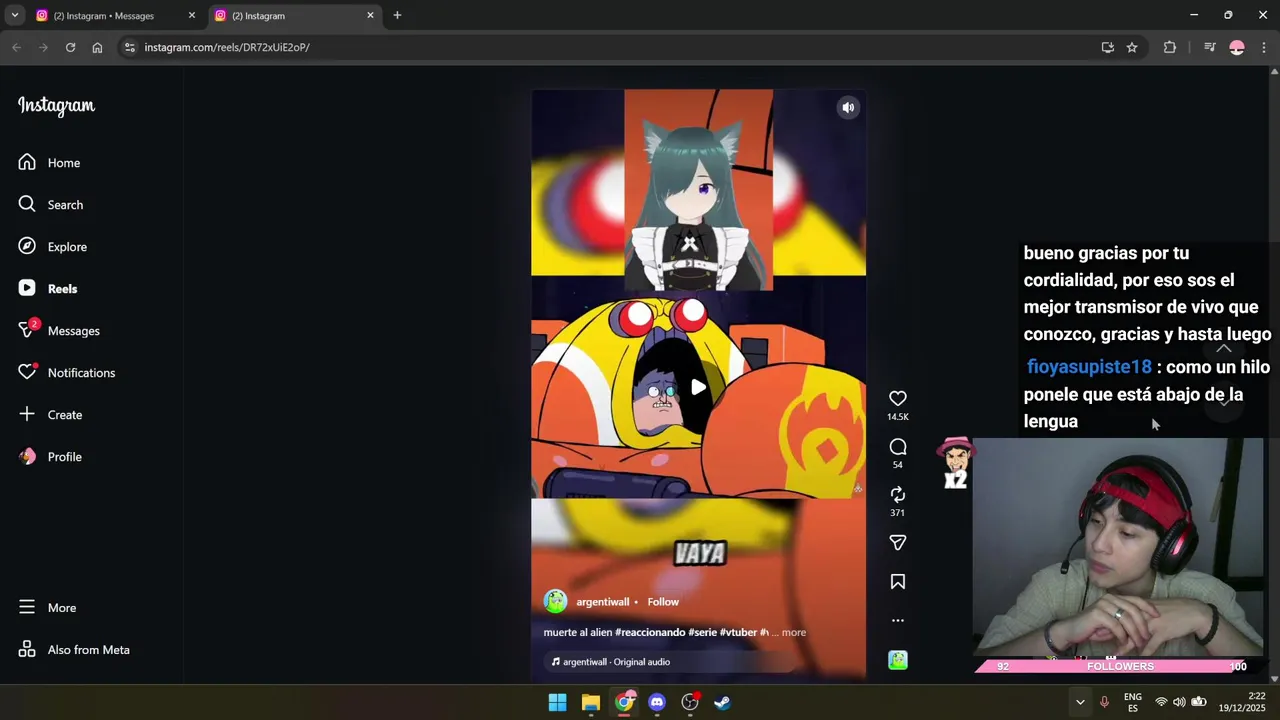Open the three-dot reel options menu

898,620
